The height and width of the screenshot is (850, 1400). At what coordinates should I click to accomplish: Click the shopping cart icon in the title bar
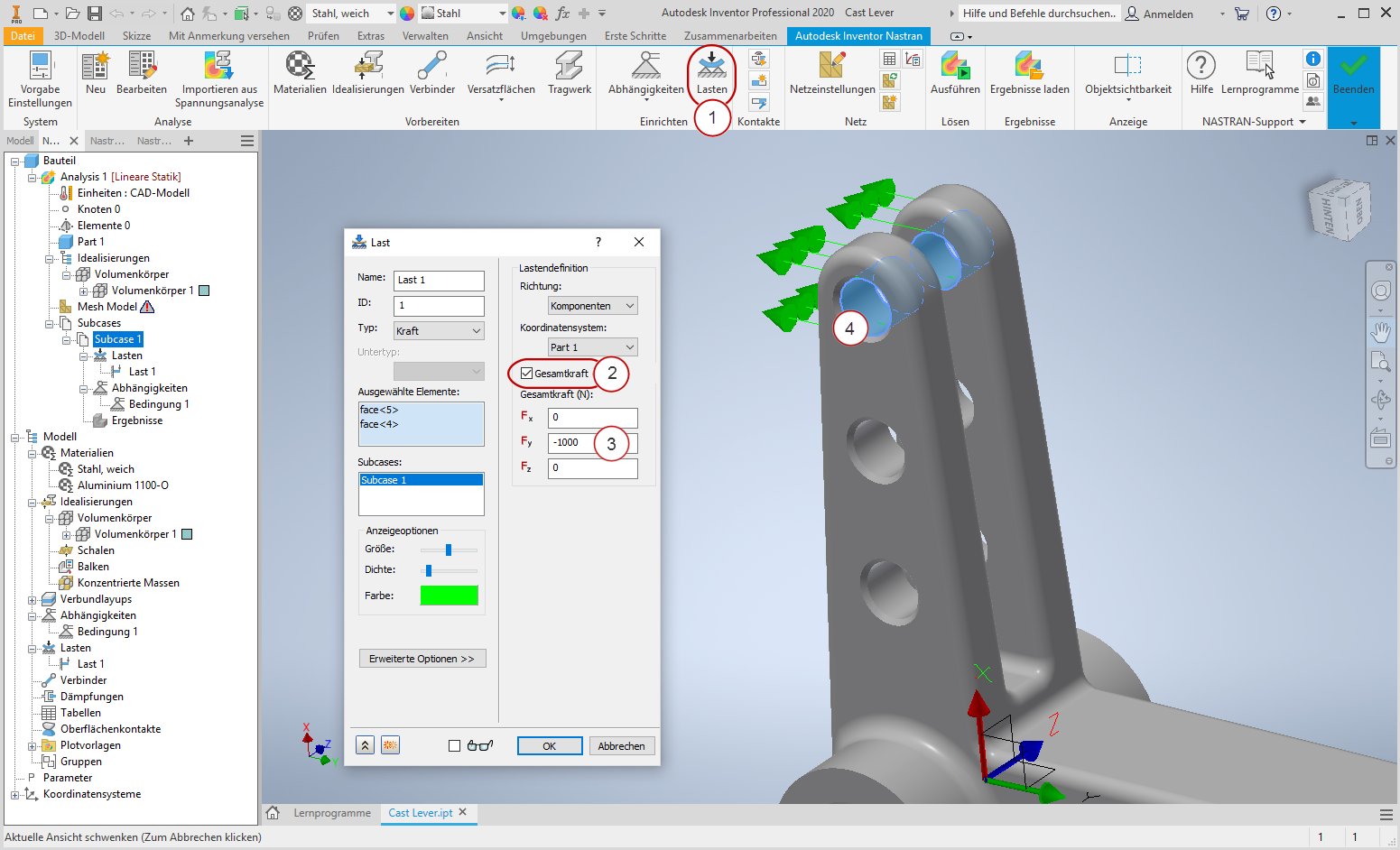point(1242,14)
